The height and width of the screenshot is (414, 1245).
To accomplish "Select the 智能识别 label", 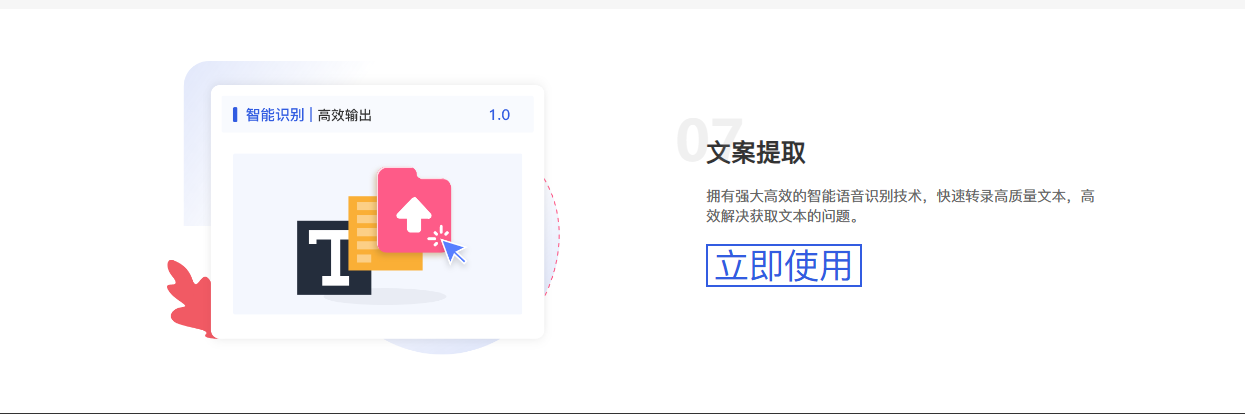I will tap(275, 115).
